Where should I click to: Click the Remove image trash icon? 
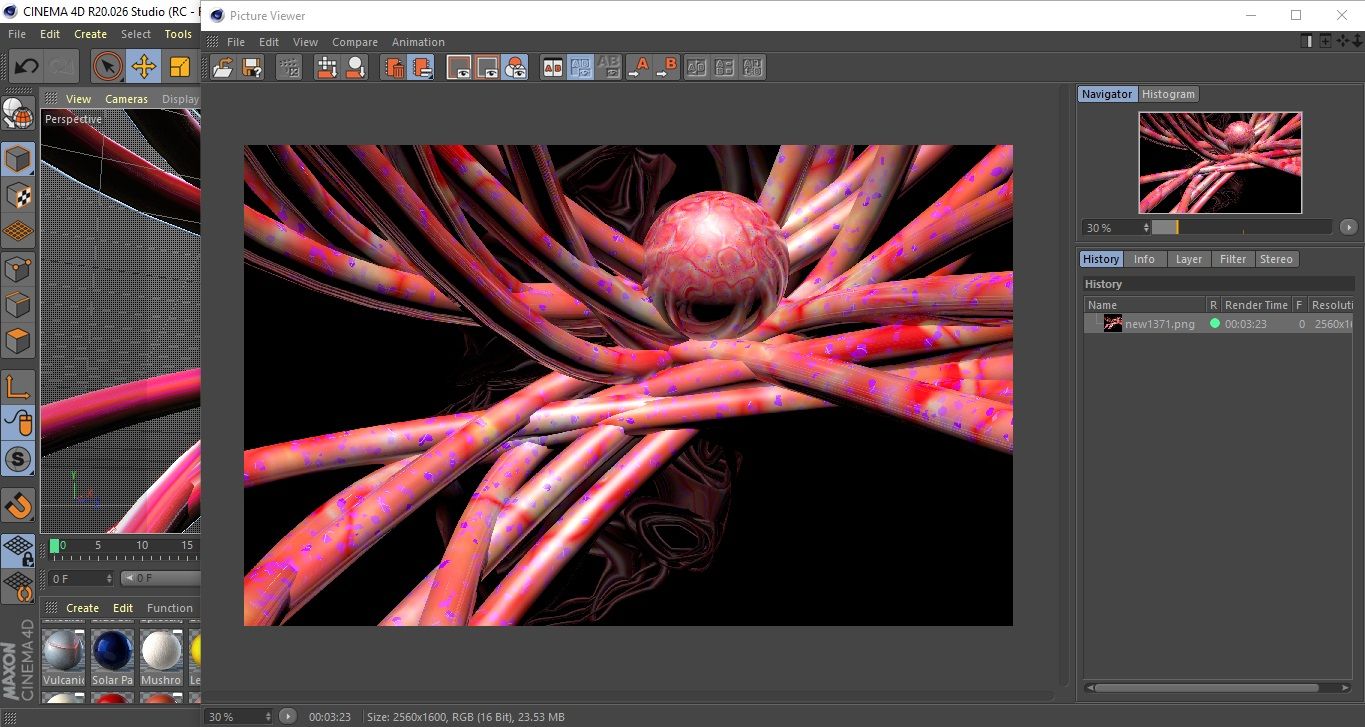393,67
